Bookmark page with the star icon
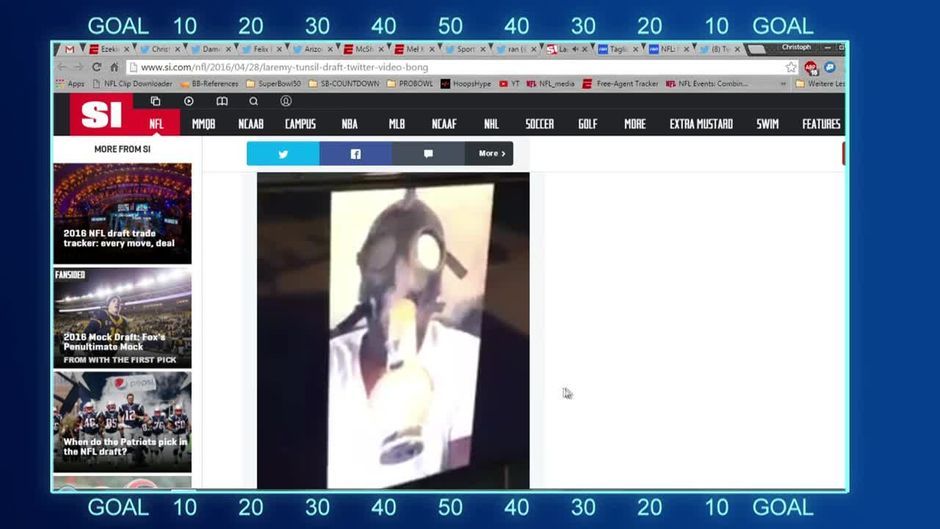Screen dimensions: 940x529 791,67
